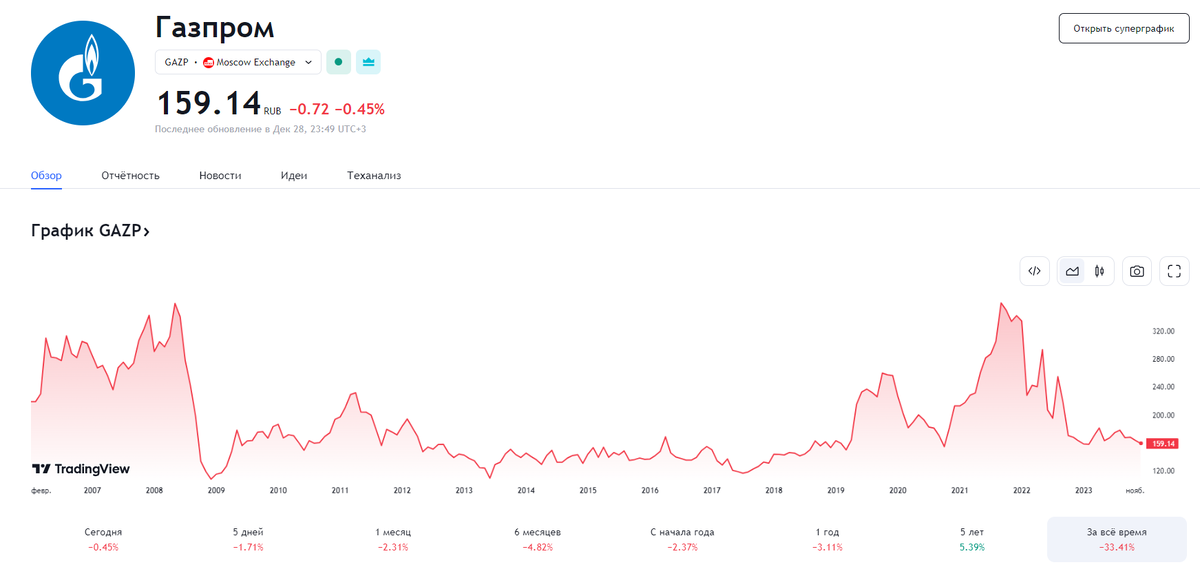Select the 1 месяц range
This screenshot has height=567, width=1200.
coord(393,539)
